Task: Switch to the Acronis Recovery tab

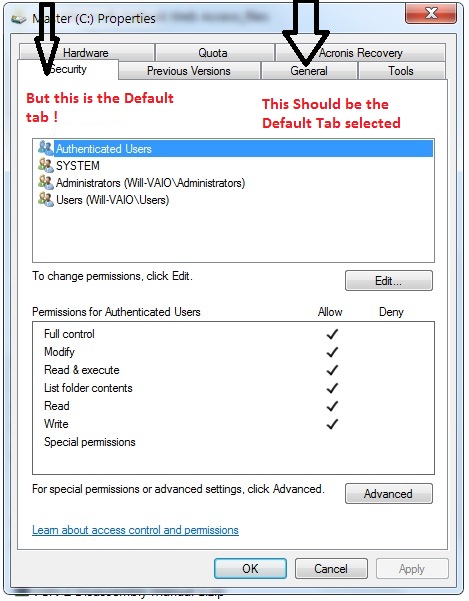Action: coord(360,53)
